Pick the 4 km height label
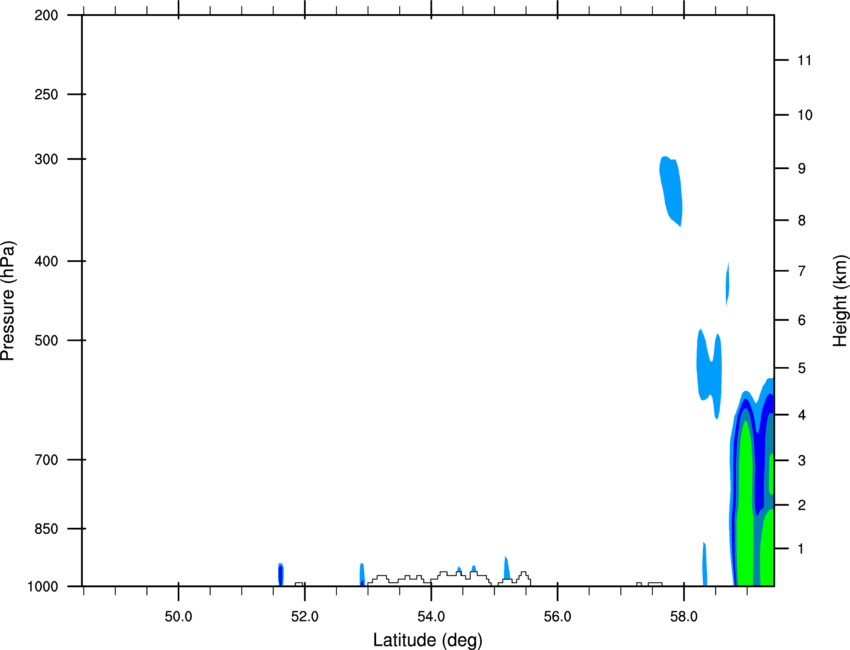The image size is (850, 650). click(802, 415)
